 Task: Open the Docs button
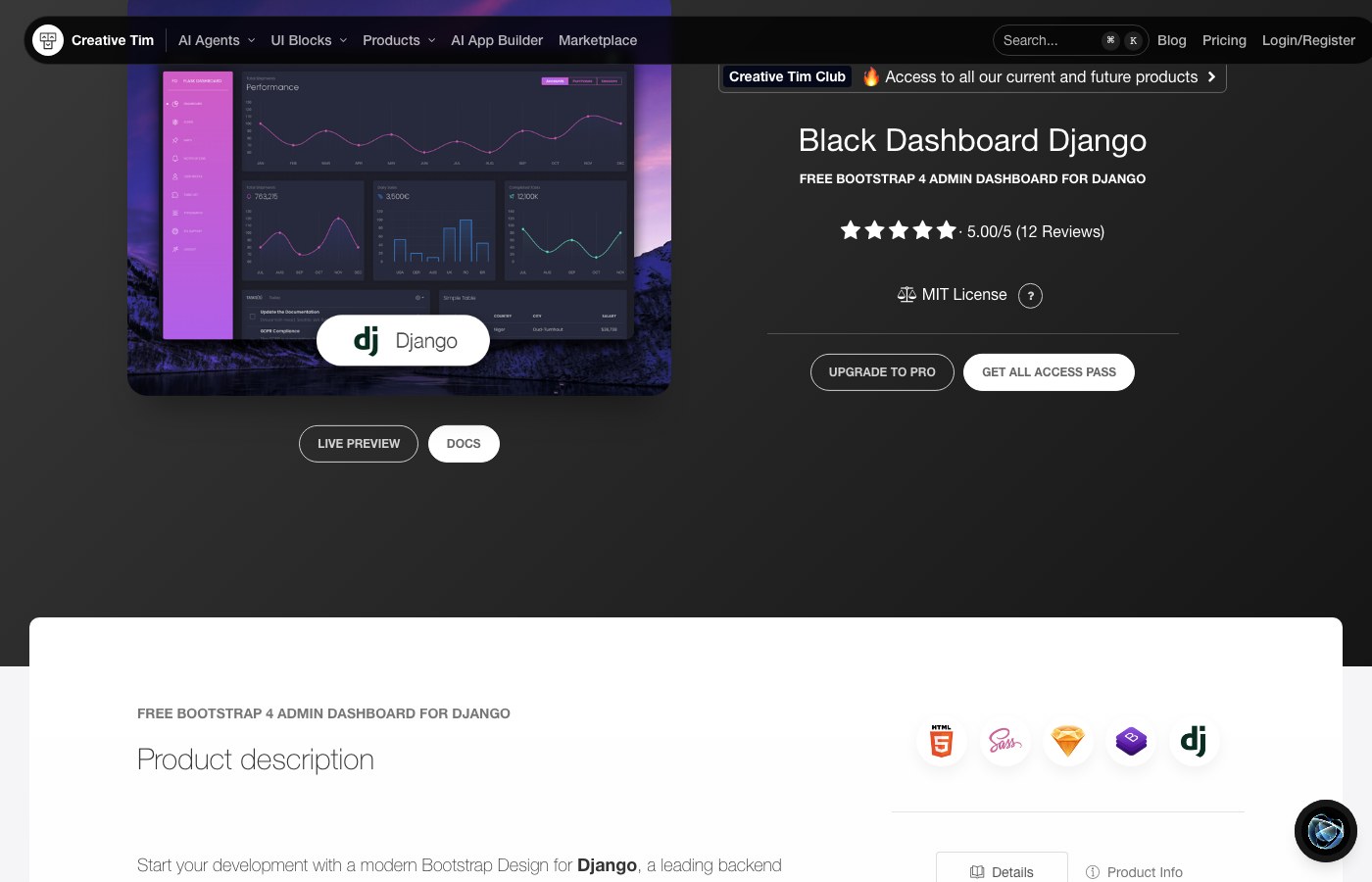tap(464, 444)
